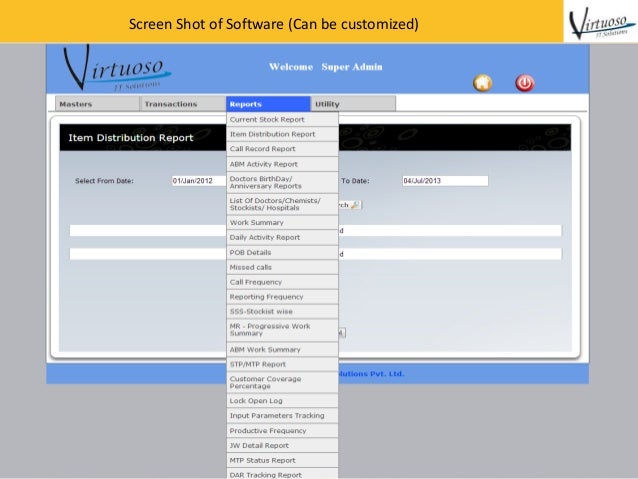
Task: Click the Virtuoso IT Solutions header logo
Action: [x=117, y=68]
